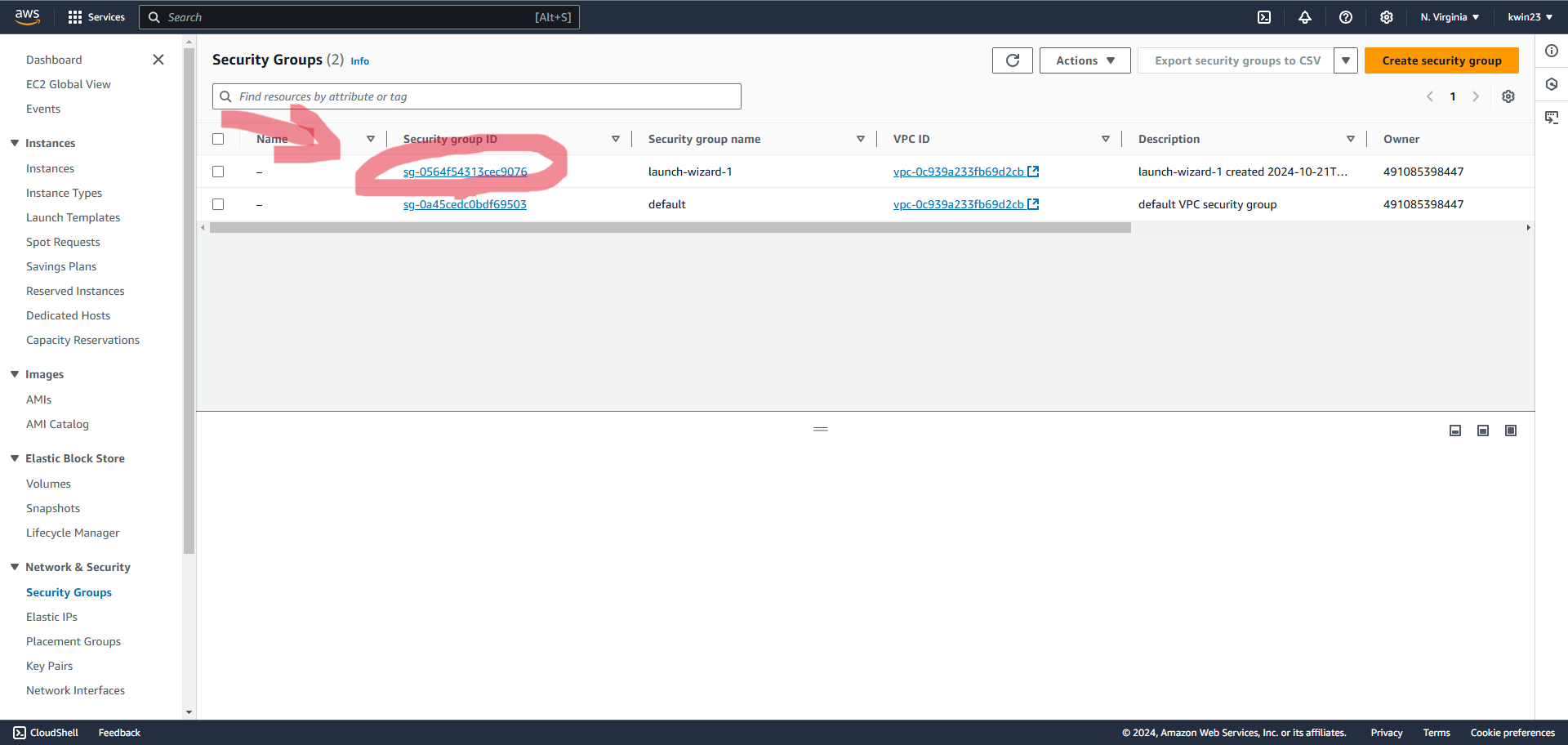Viewport: 1568px width, 745px height.
Task: Close the EC2 navigation sidebar
Action: click(x=158, y=60)
